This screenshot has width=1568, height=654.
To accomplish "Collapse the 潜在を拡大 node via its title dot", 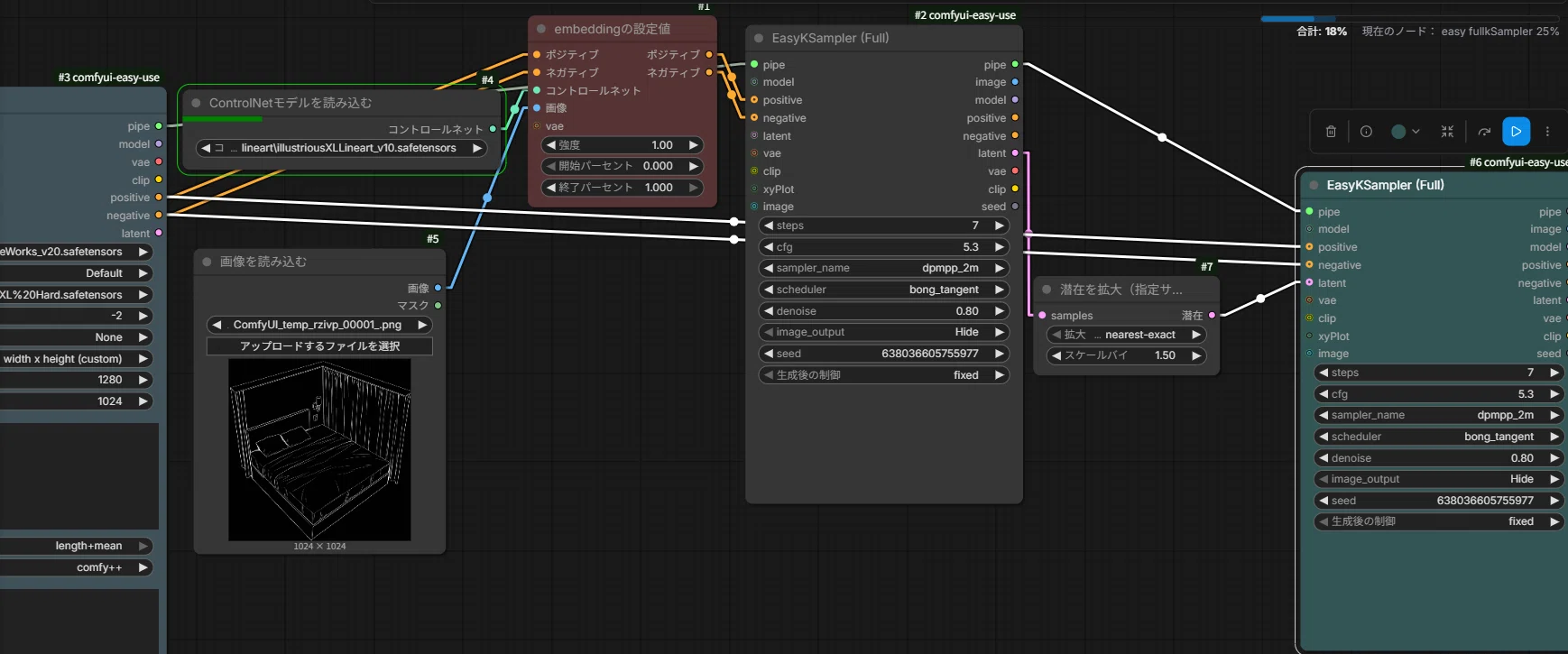I will tap(1047, 290).
